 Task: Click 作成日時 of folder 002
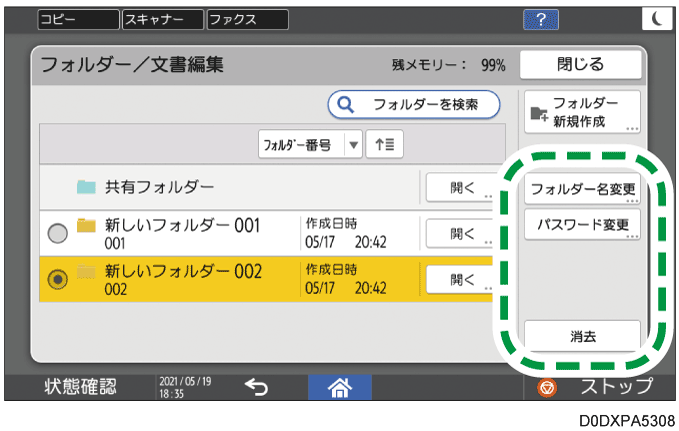331,269
